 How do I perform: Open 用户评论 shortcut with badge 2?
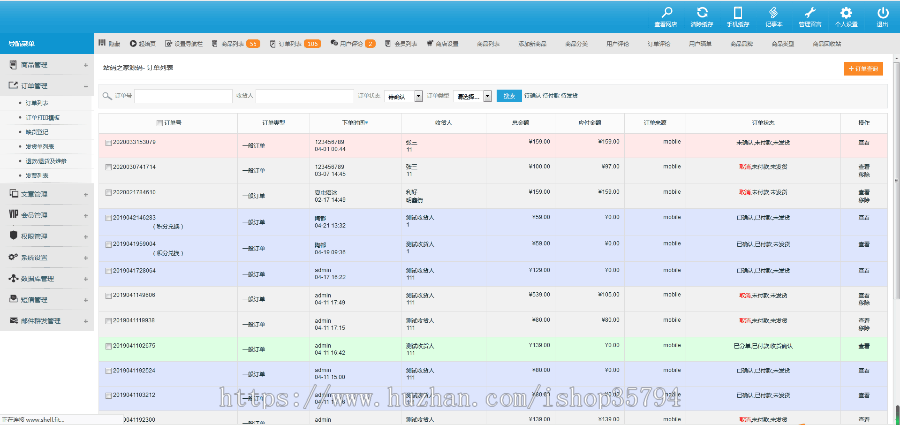pos(353,43)
